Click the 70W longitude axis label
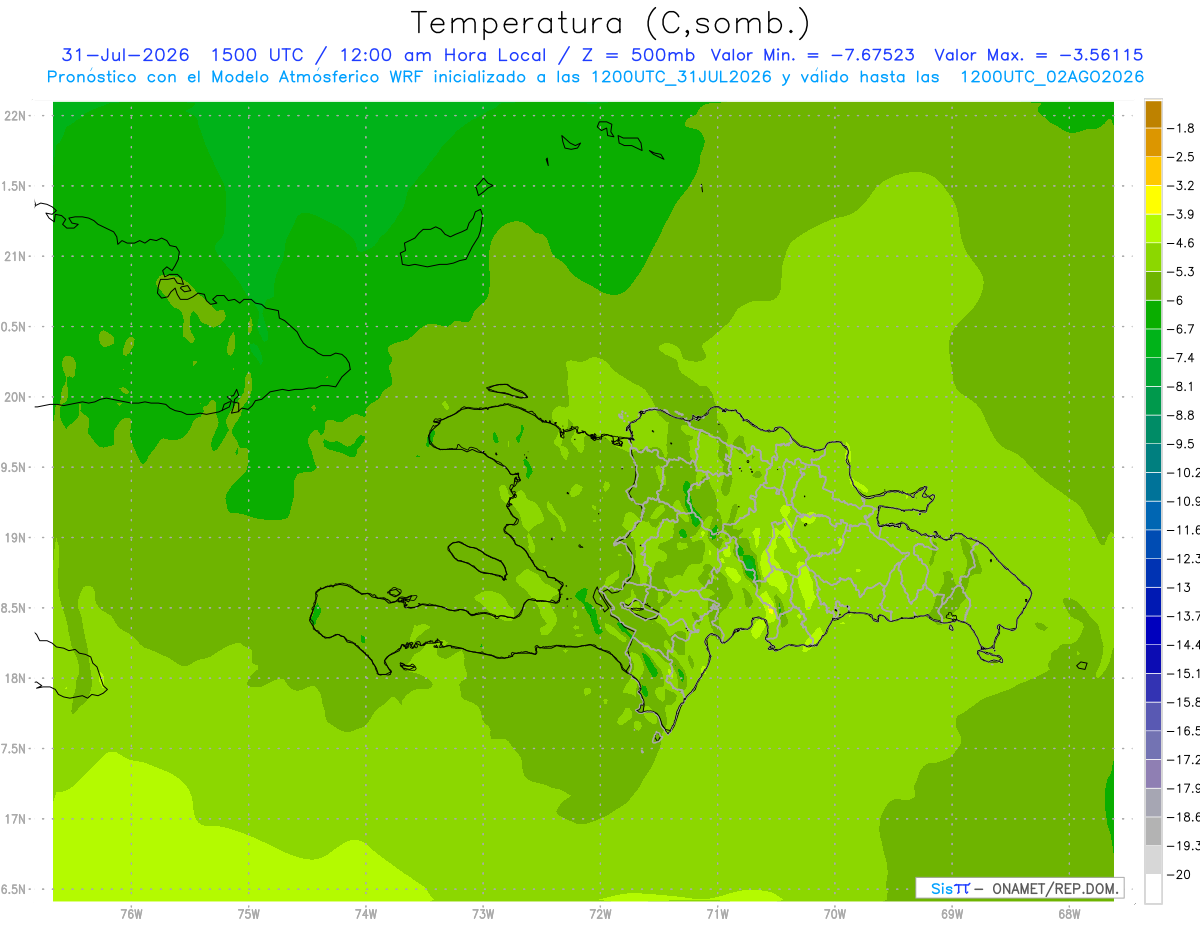Viewport: 1200px width, 927px height. 835,913
